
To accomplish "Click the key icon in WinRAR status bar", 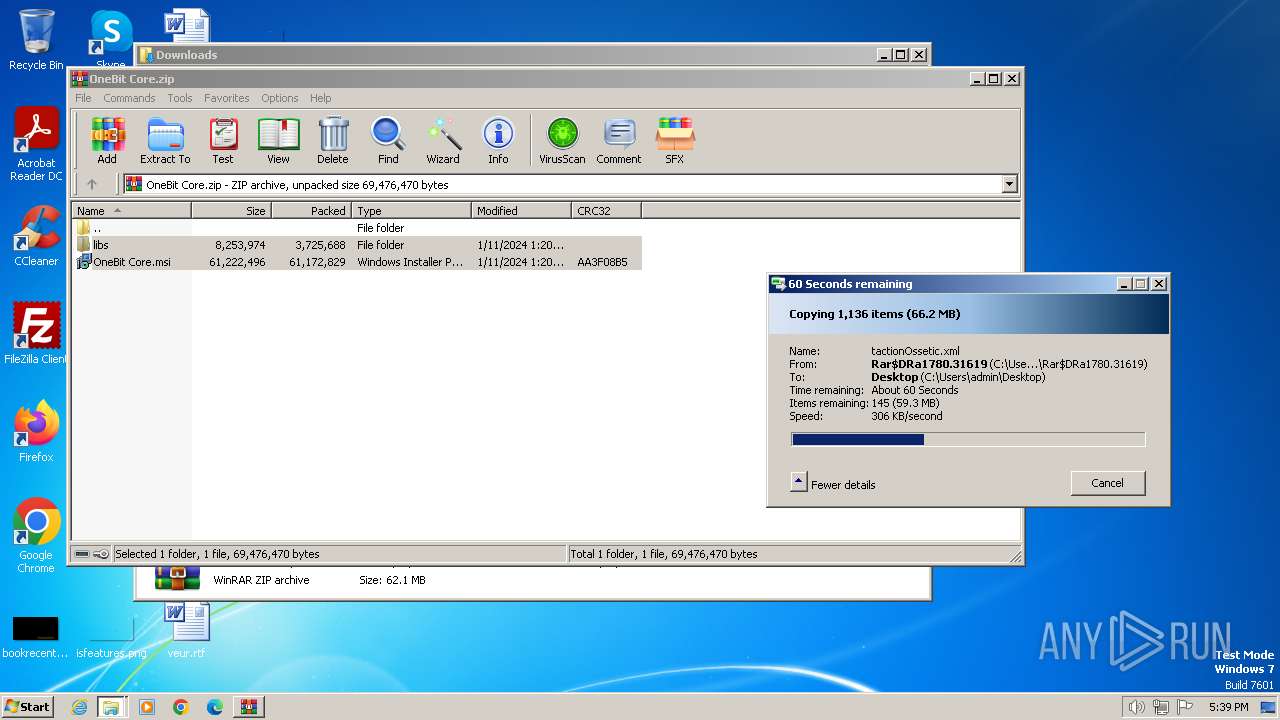I will [x=101, y=554].
